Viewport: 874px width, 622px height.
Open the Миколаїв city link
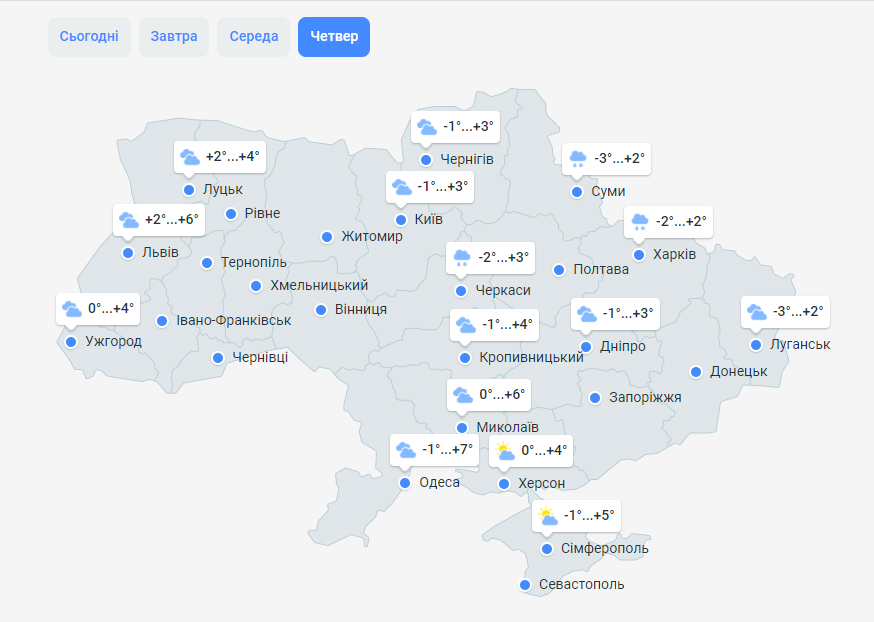tap(507, 427)
